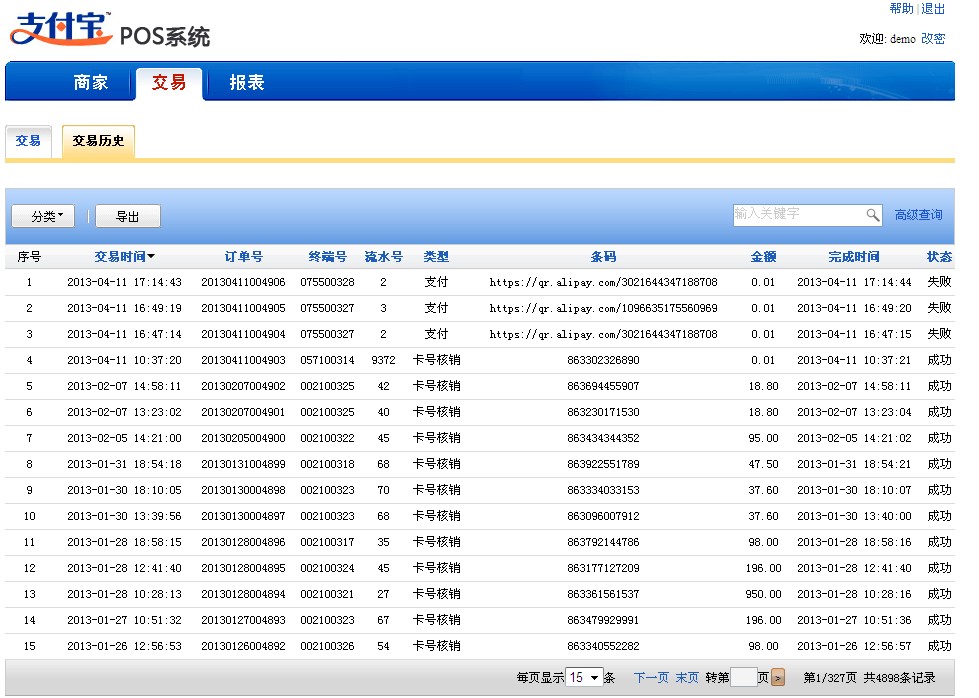Click the page number input box
Image resolution: width=979 pixels, height=698 pixels.
[744, 677]
